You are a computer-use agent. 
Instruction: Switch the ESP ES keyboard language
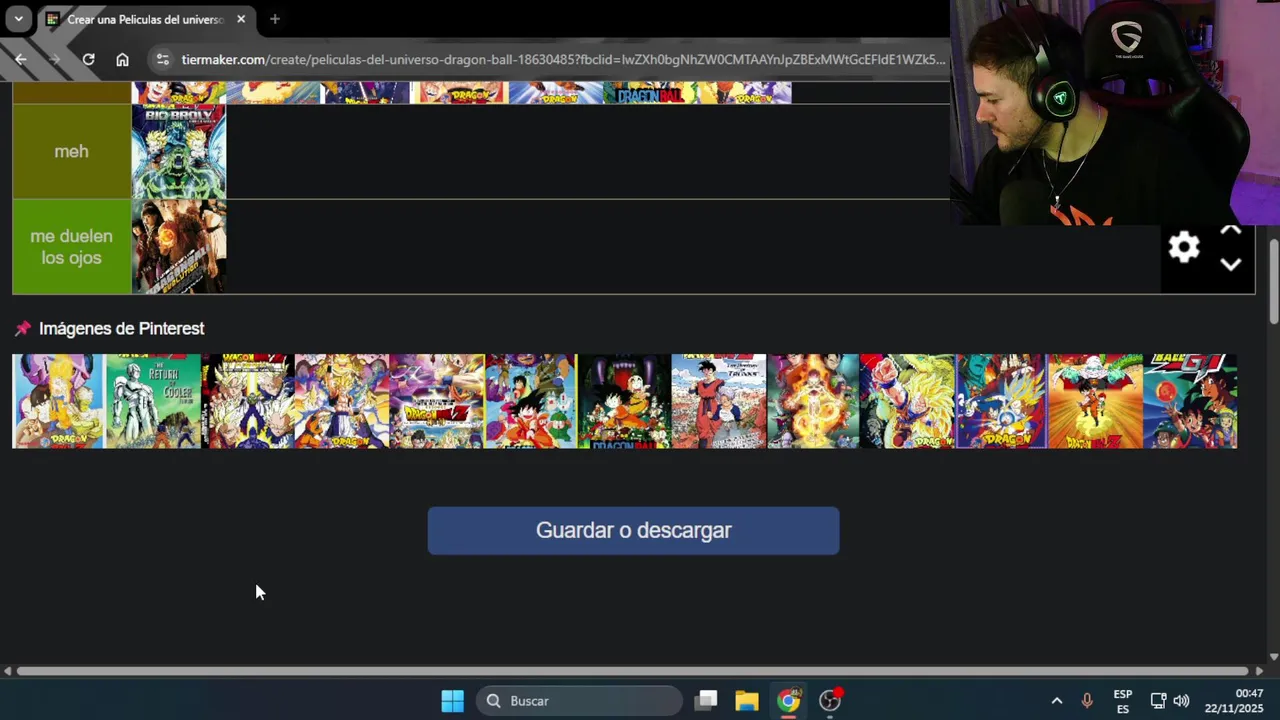coord(1123,701)
